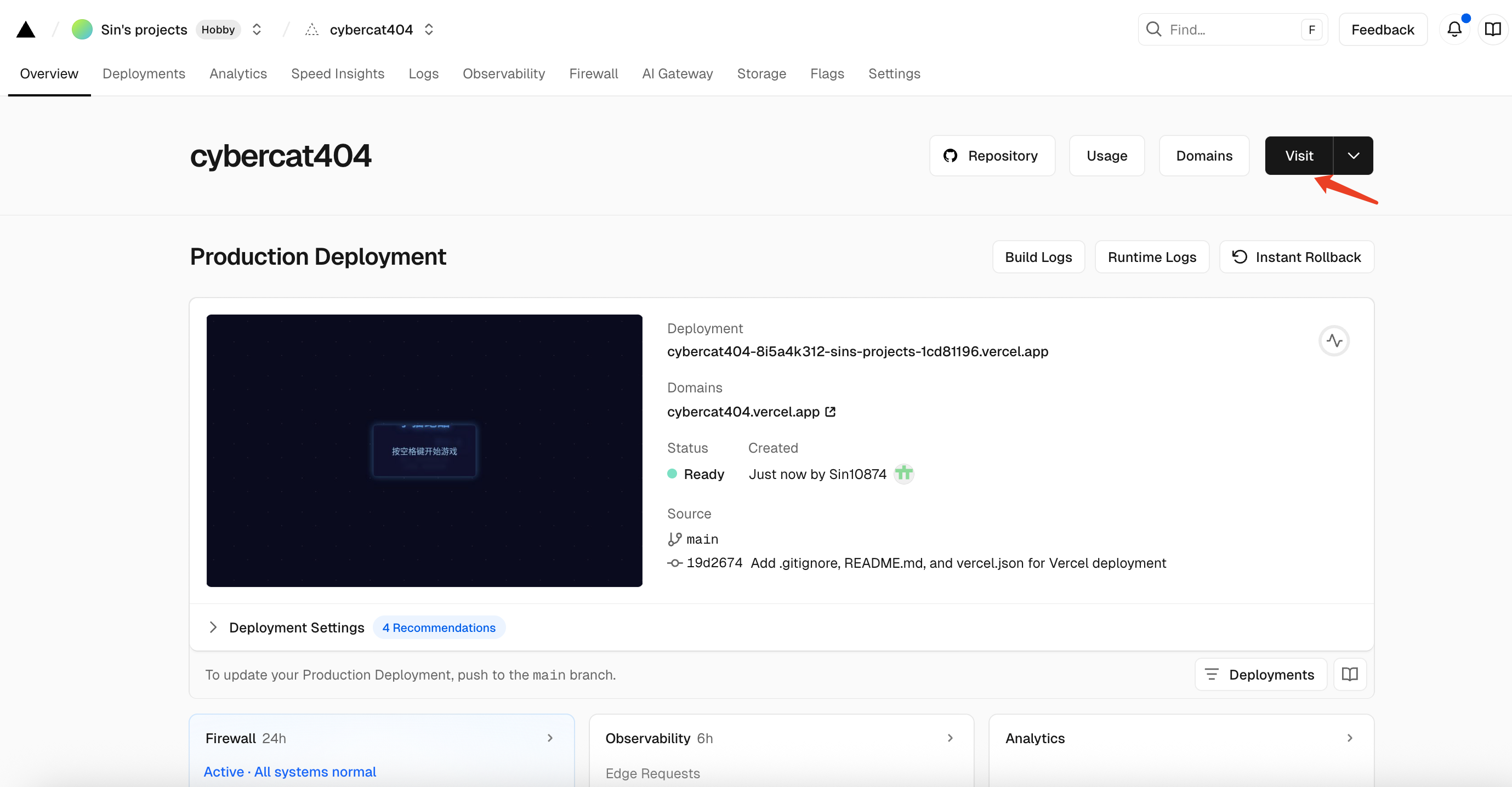Open the Analytics card chevron
Image resolution: width=1512 pixels, height=787 pixels.
pos(1349,738)
